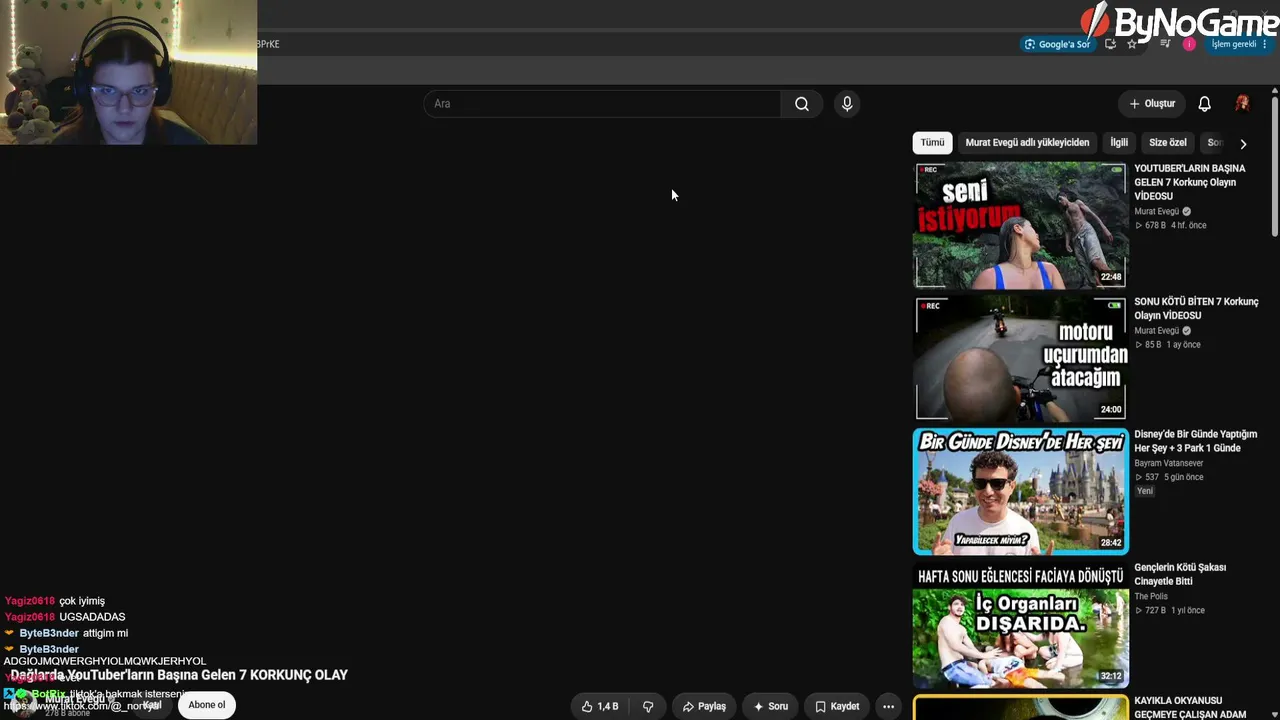Bookmark this page with the star icon
Screen dimensions: 1280x720
(x=1132, y=44)
